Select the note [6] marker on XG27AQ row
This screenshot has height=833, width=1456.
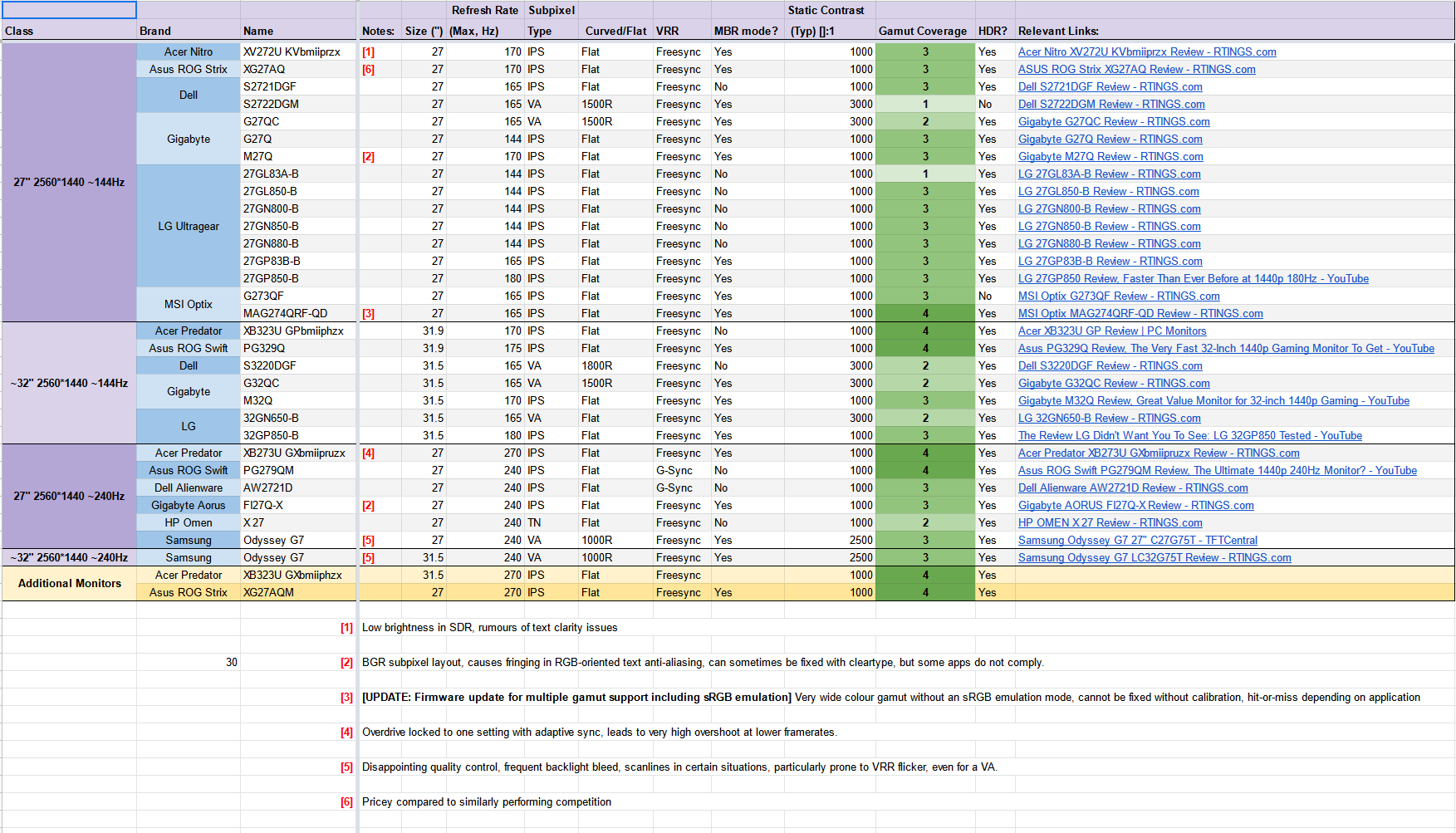coord(368,69)
